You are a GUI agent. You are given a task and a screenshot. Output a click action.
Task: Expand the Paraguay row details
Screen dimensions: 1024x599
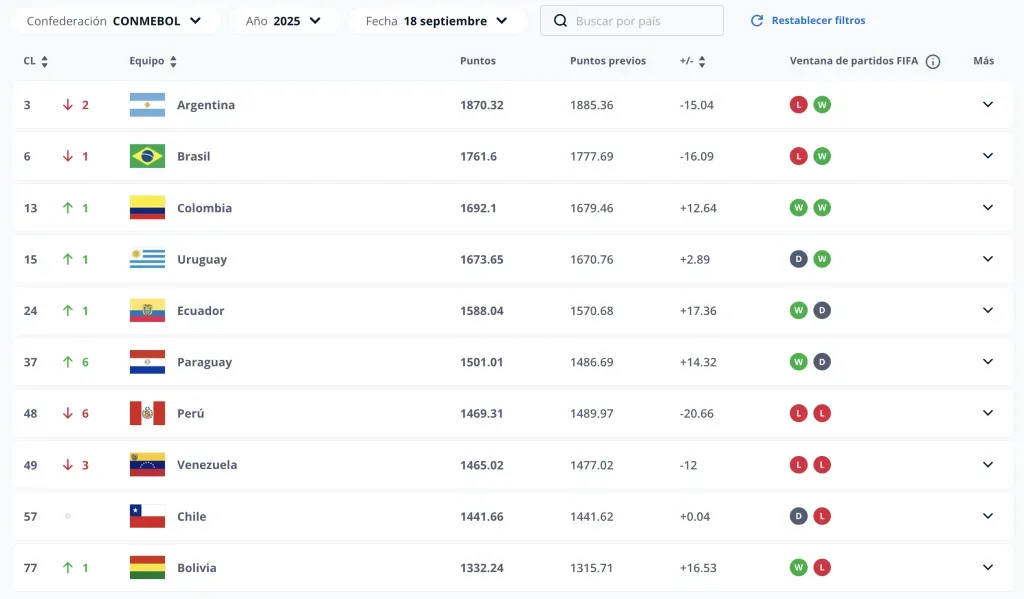click(x=987, y=362)
